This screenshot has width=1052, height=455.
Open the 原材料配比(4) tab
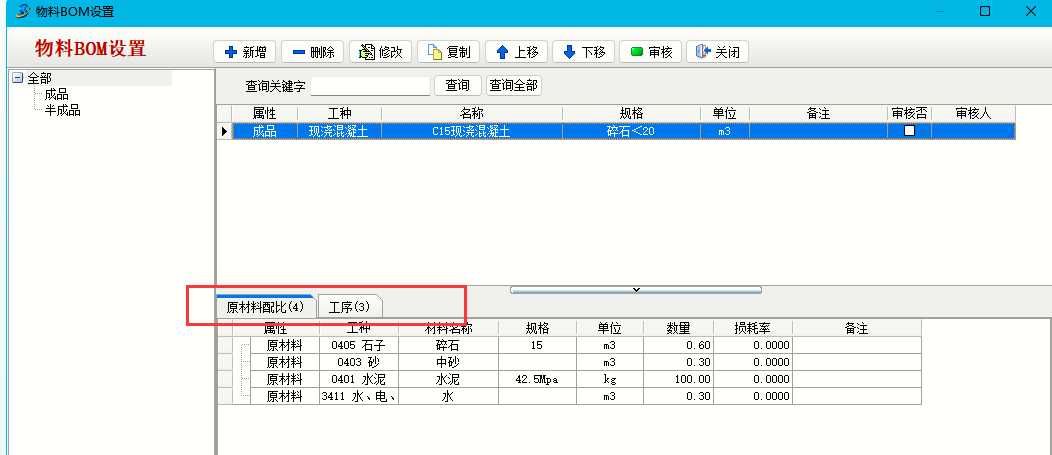[x=265, y=307]
